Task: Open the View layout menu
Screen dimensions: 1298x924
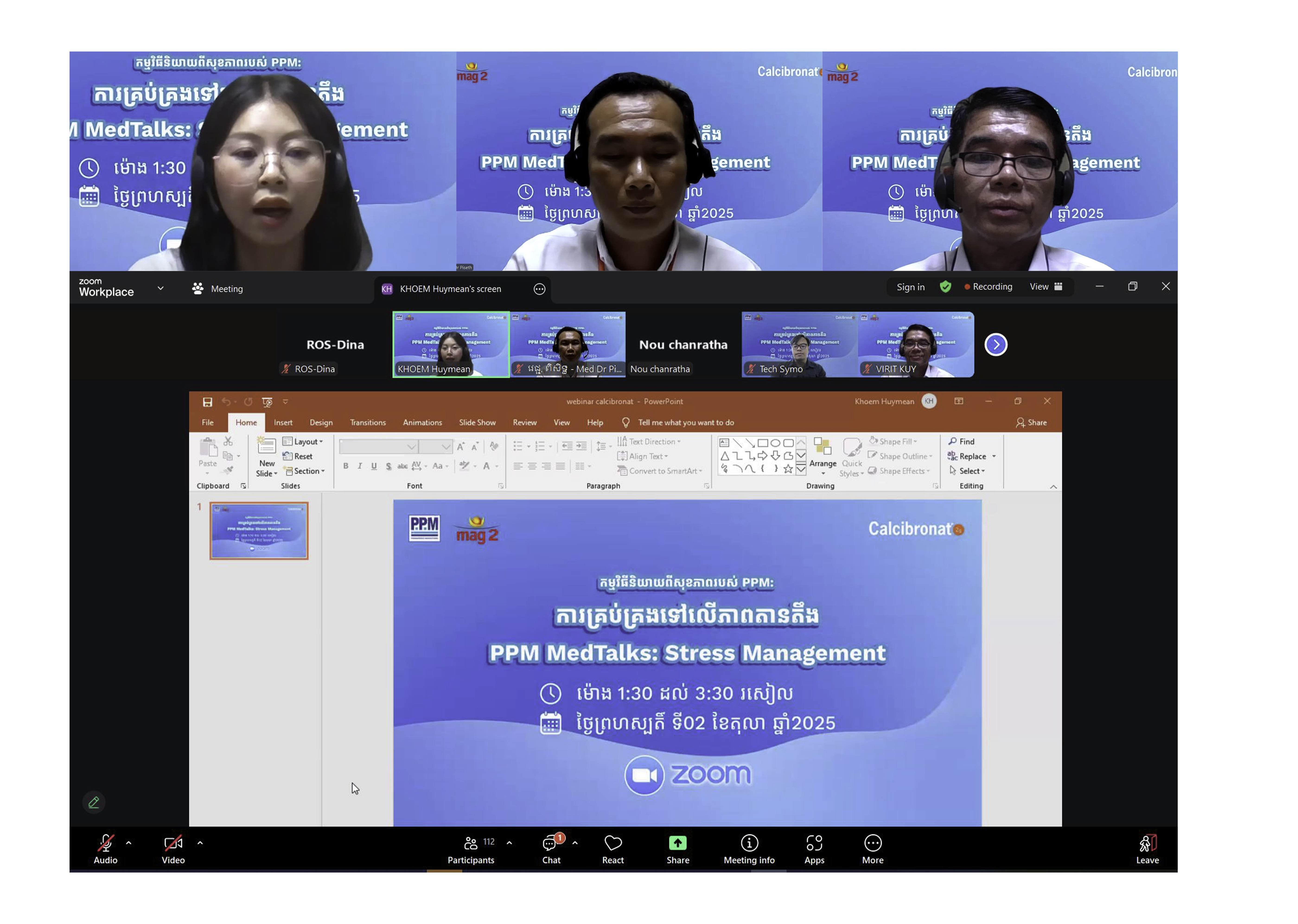Action: (1045, 287)
